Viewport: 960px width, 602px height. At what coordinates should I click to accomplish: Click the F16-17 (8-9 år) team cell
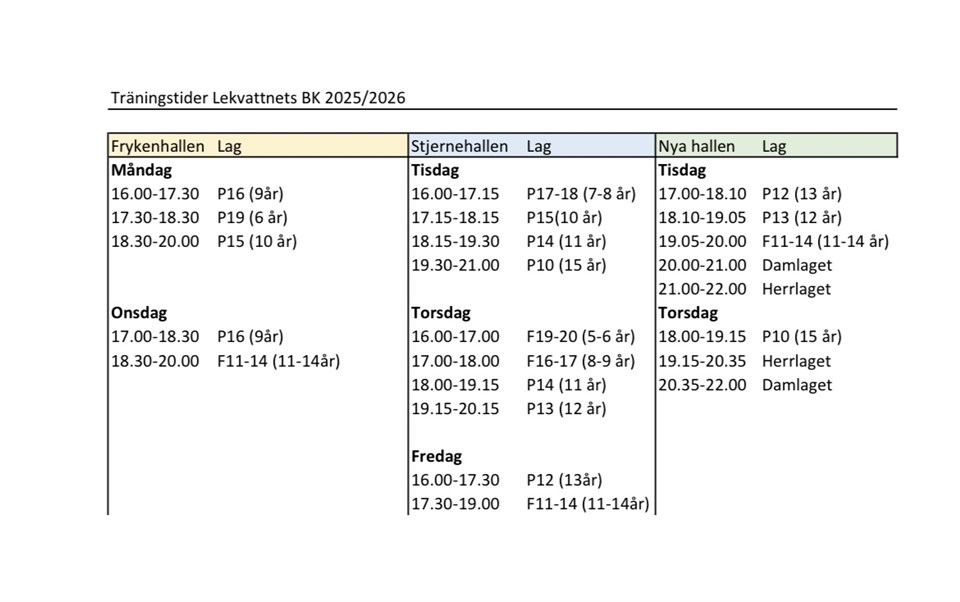tap(581, 361)
